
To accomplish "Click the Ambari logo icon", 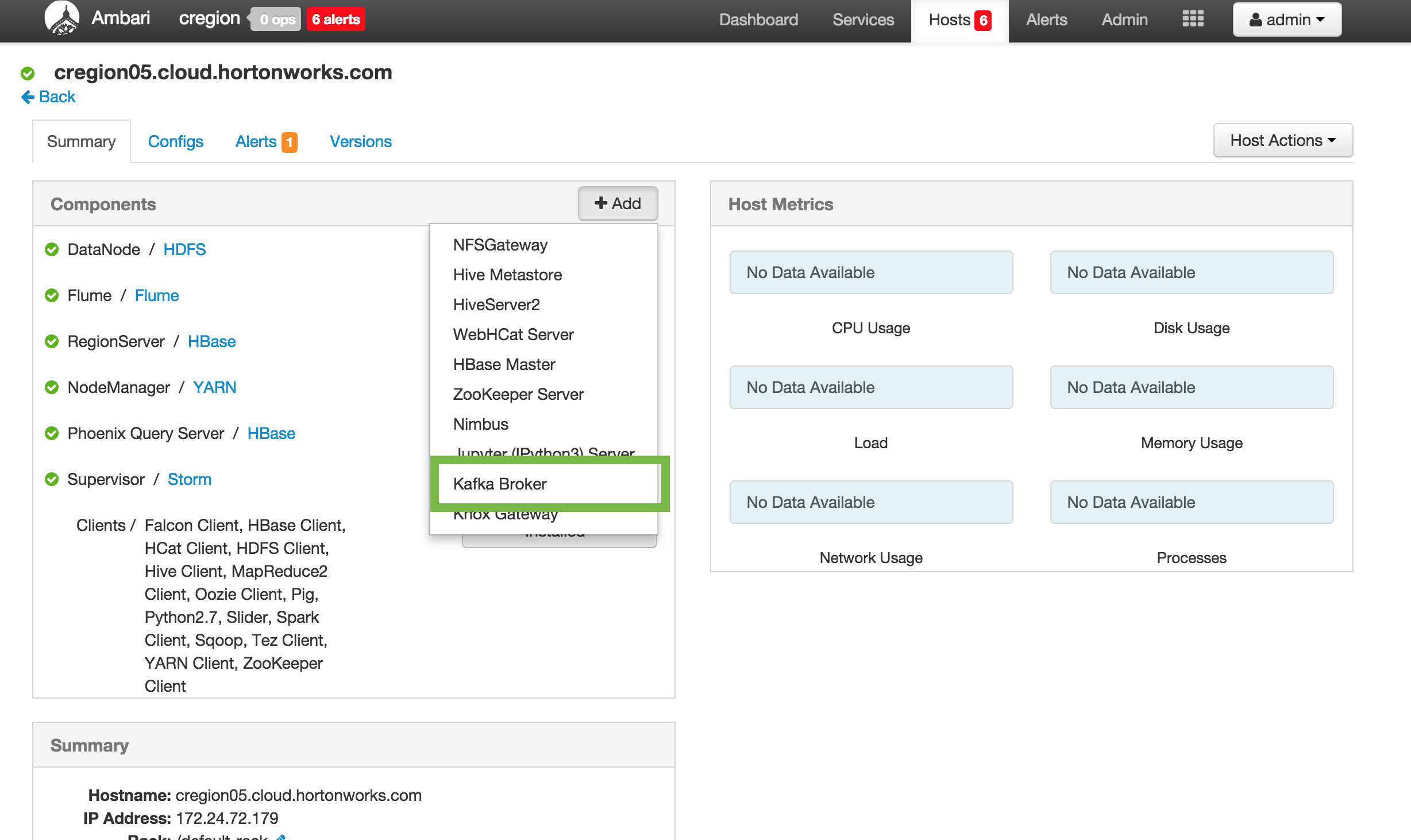I will [x=63, y=17].
